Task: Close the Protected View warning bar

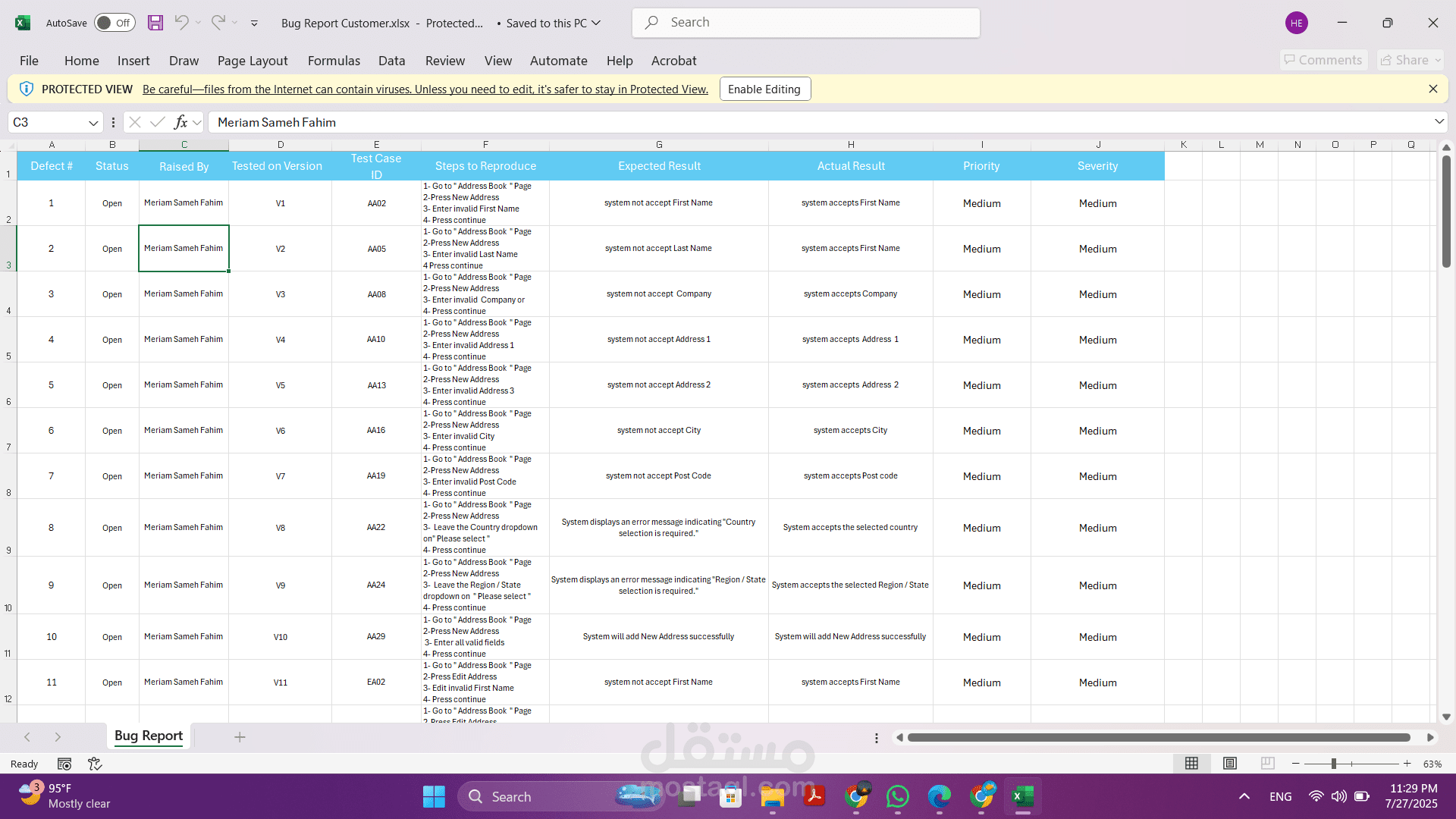Action: coord(1433,89)
